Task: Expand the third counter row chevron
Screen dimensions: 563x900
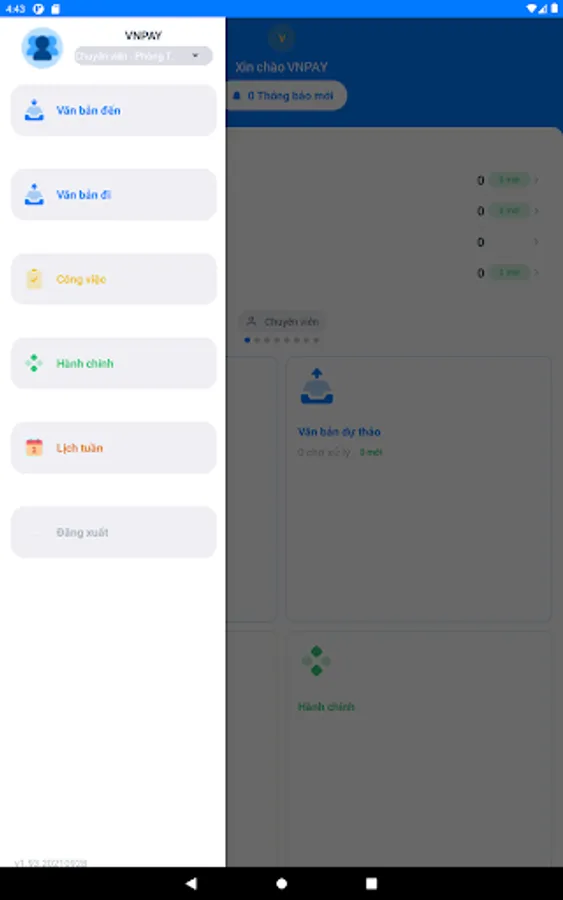Action: [x=536, y=242]
